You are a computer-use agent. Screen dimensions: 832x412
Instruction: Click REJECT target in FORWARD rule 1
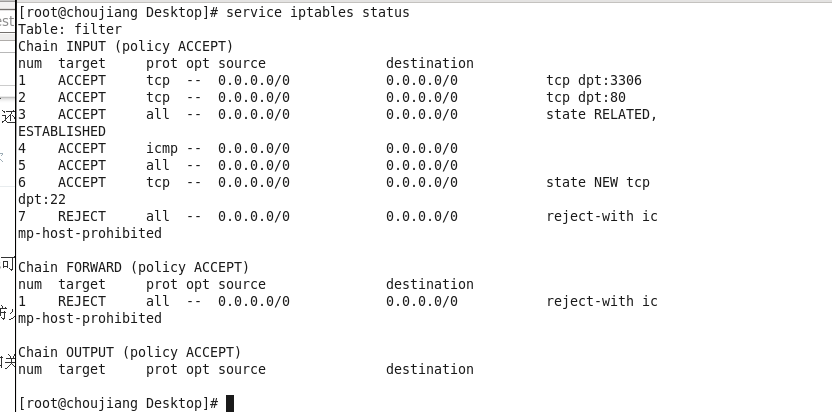(x=82, y=301)
